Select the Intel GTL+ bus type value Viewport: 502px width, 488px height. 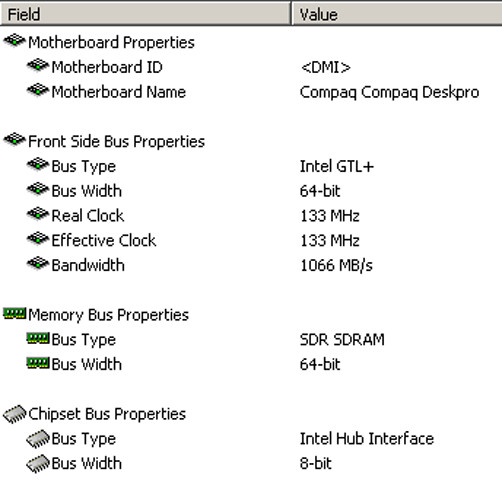tap(337, 166)
